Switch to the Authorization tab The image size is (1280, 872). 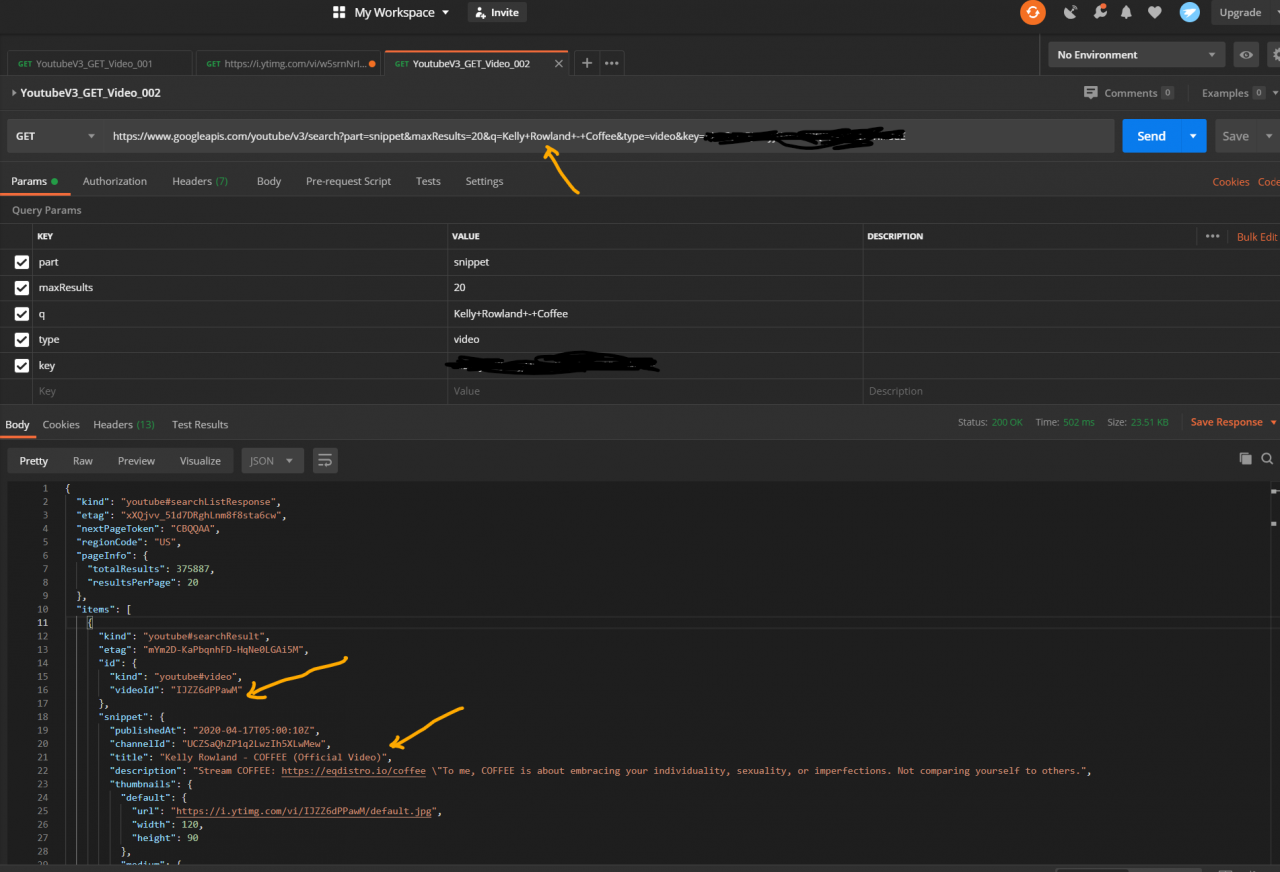[x=114, y=182]
